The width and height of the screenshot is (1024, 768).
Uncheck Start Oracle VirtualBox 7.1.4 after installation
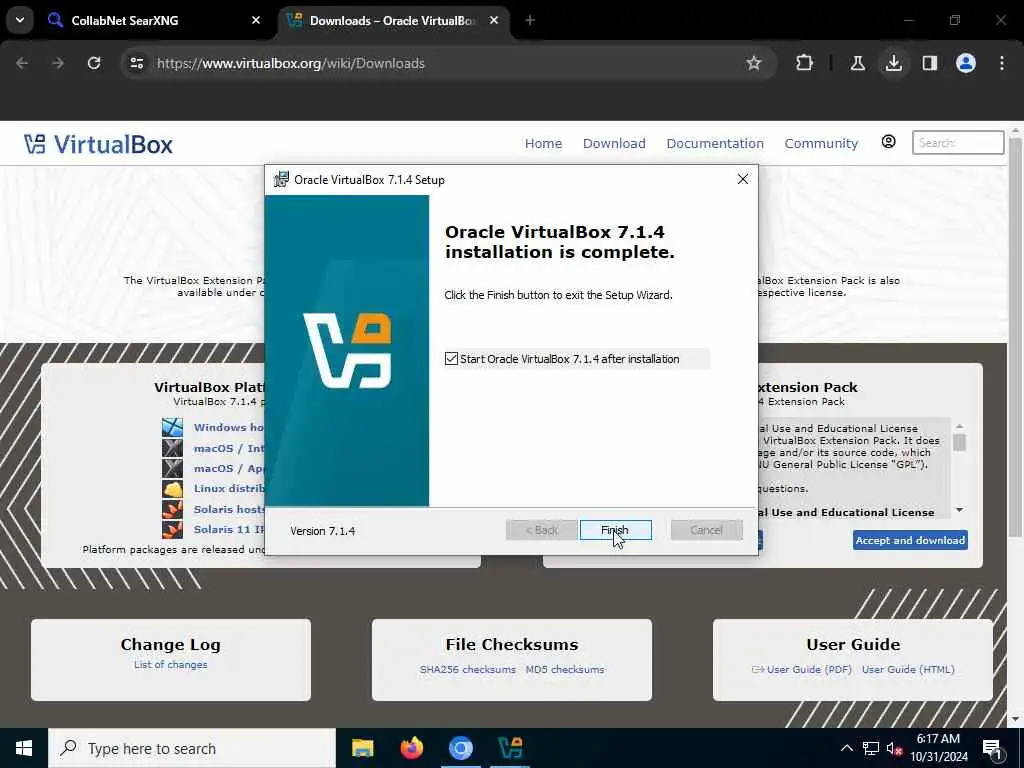coord(451,359)
